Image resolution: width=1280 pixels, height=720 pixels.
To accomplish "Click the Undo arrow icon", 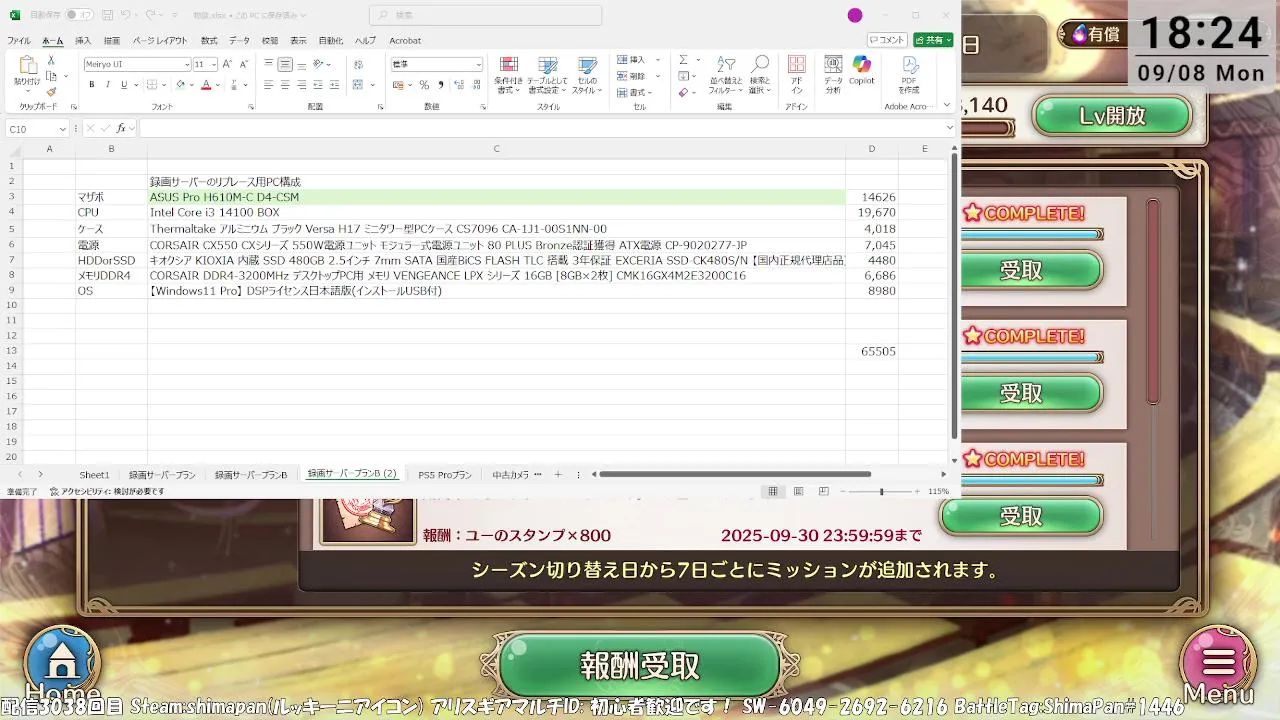I will tap(124, 16).
